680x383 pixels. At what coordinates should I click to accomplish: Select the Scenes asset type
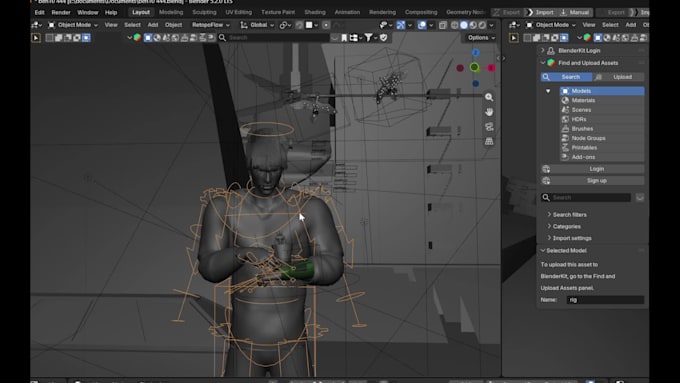[x=602, y=110]
